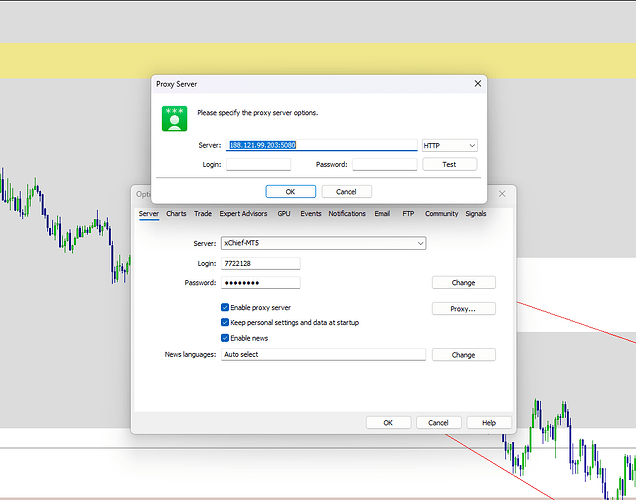Screen dimensions: 636x500
Task: Switch to the Signals tab
Action: pos(476,214)
